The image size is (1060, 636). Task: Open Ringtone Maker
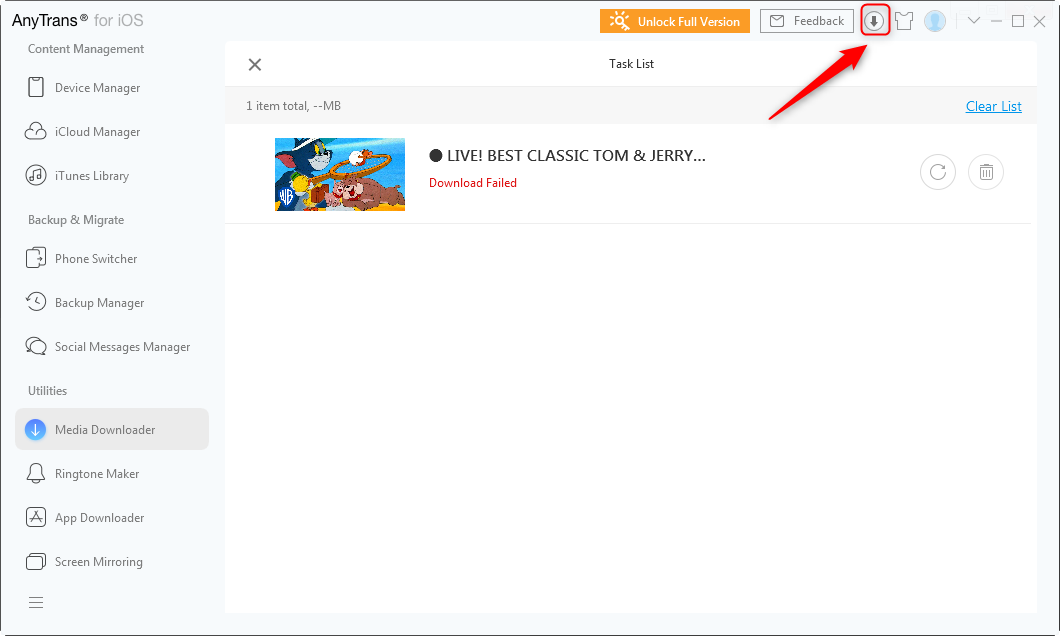click(x=97, y=474)
